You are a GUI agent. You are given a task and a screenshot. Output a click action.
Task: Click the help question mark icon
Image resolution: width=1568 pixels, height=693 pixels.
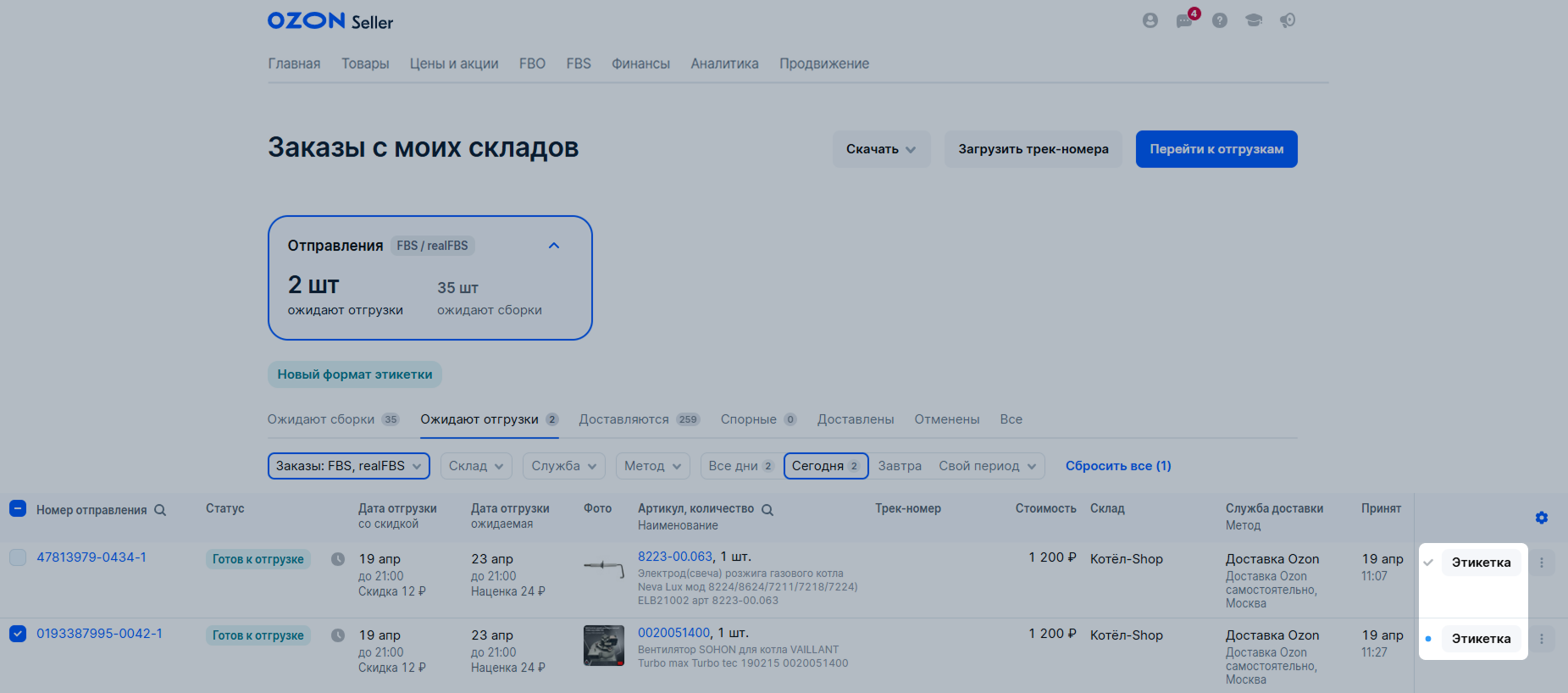[1219, 20]
